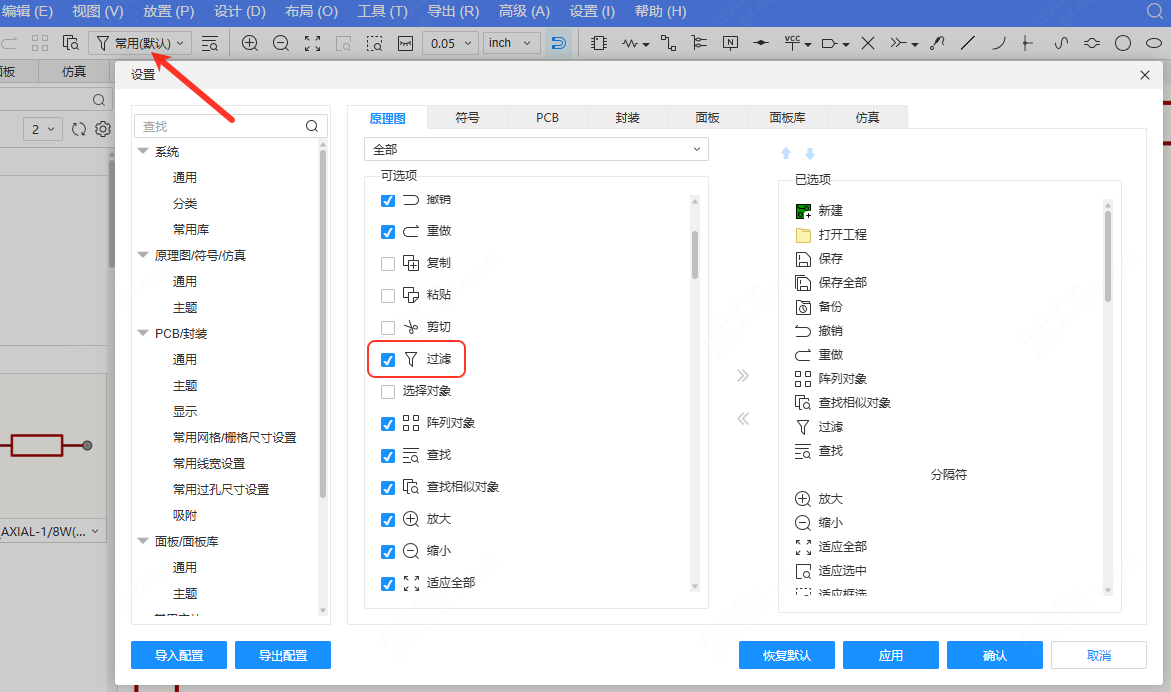The height and width of the screenshot is (692, 1171).
Task: Click the Fit All view toolbar icon
Action: pos(313,43)
